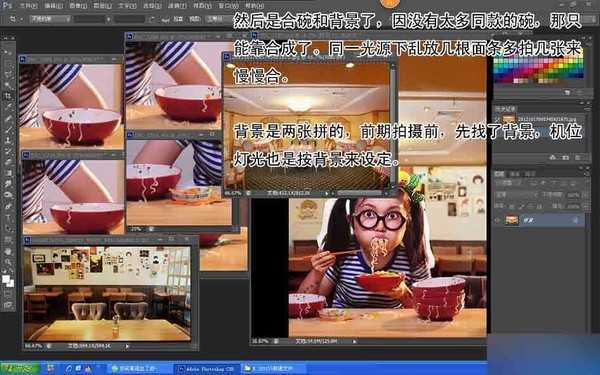
Task: Click the crop height input field
Action: pyautogui.click(x=130, y=19)
